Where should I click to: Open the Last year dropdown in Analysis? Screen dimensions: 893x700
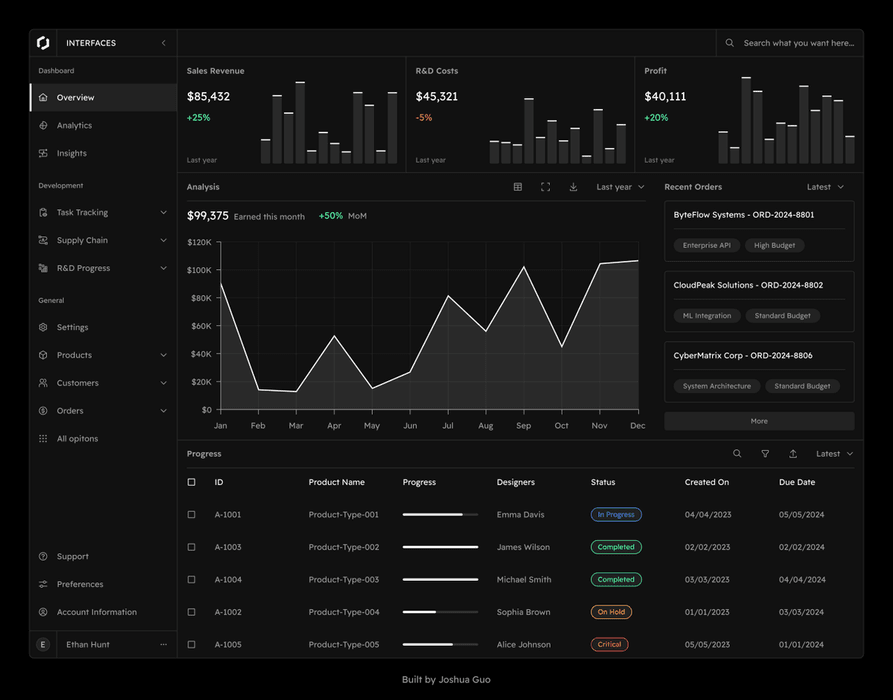point(620,187)
